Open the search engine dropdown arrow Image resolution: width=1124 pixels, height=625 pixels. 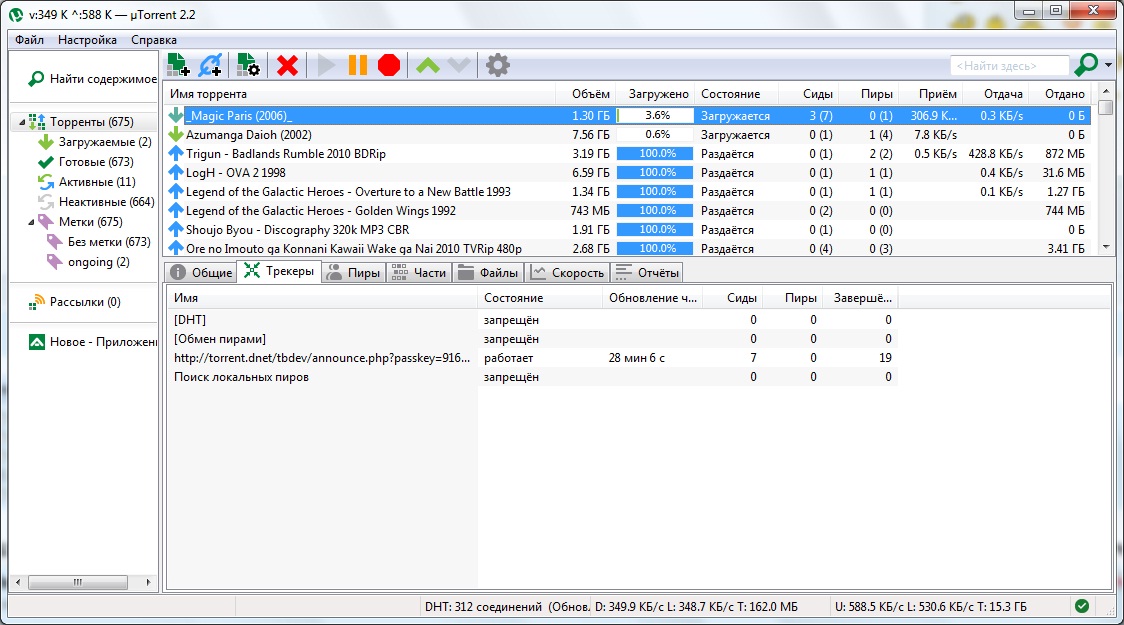pos(1109,66)
